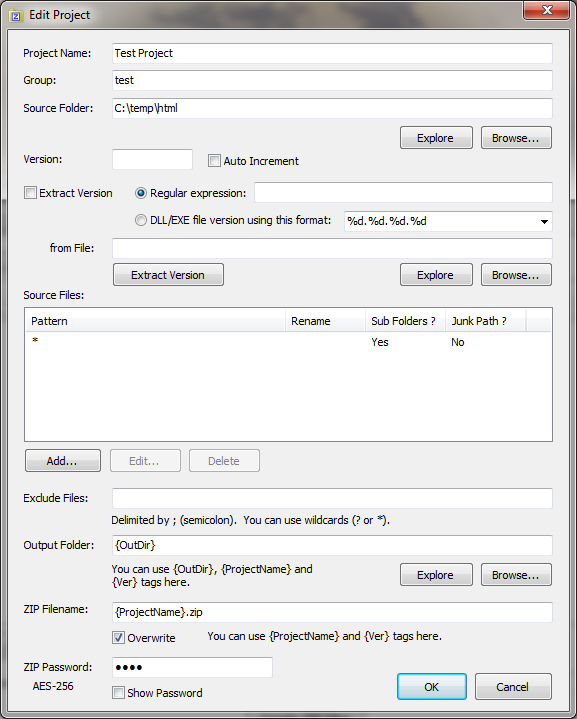Select the * pattern row in Source Files
This screenshot has width=577, height=719.
(x=288, y=342)
